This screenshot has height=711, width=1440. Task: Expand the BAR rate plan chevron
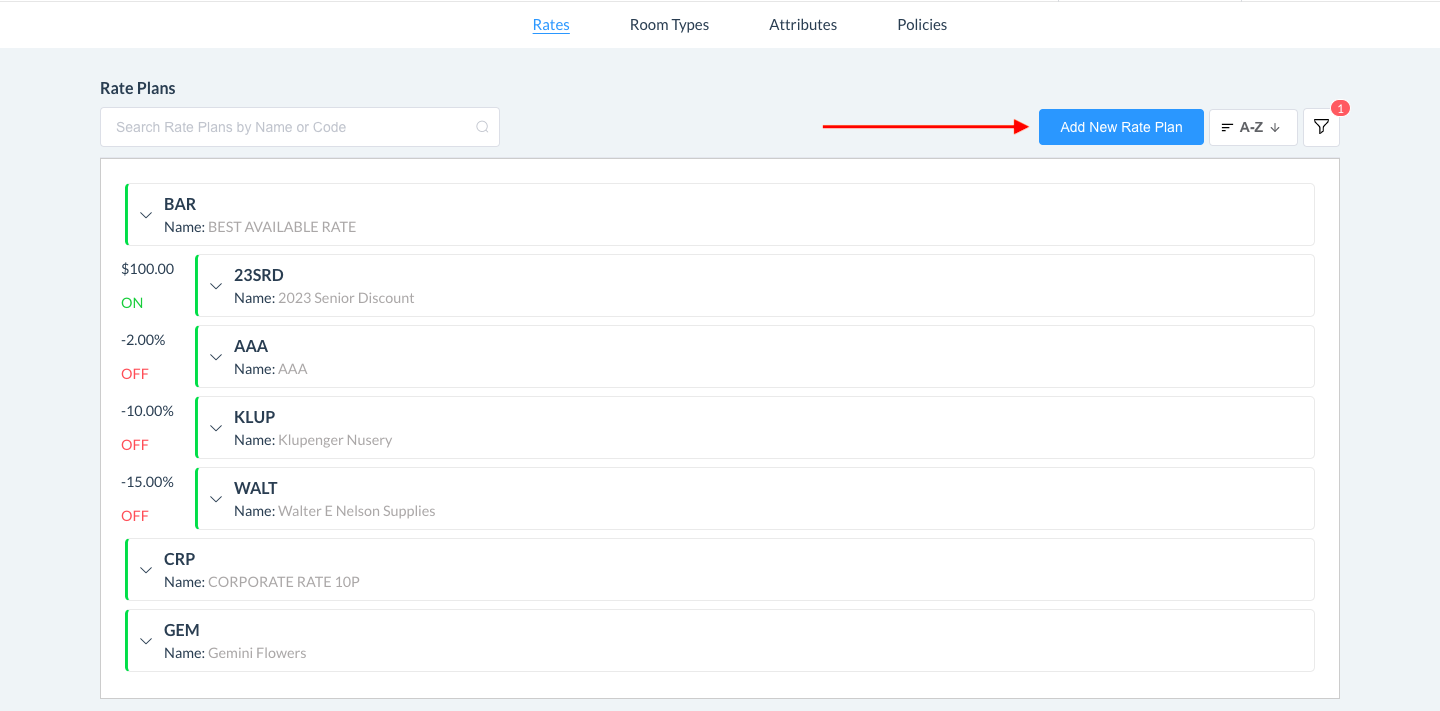pyautogui.click(x=146, y=215)
